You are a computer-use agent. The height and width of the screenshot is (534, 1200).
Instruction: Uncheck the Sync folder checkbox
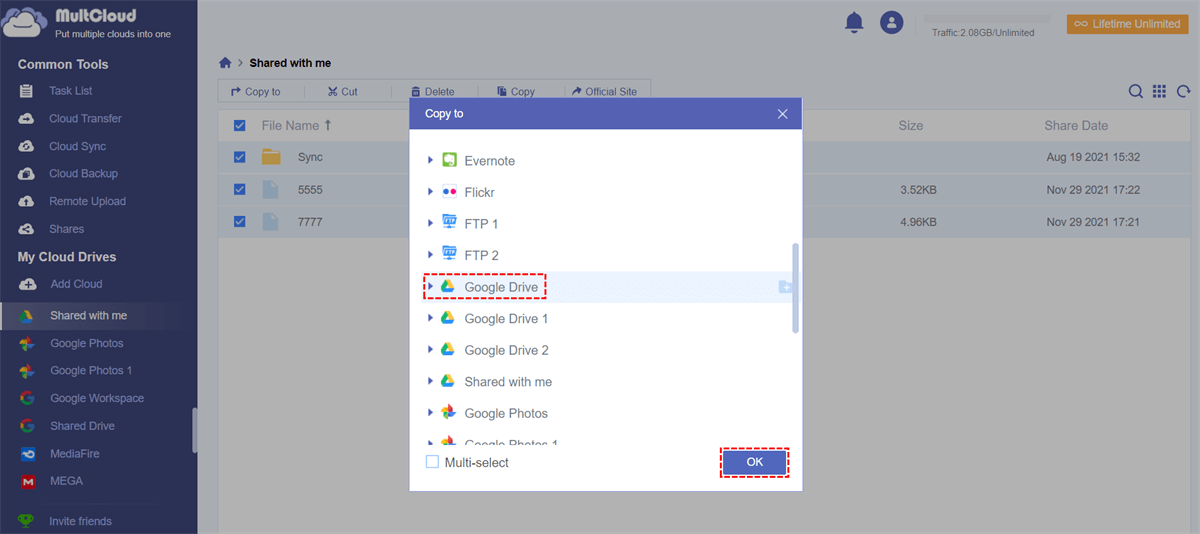point(239,157)
